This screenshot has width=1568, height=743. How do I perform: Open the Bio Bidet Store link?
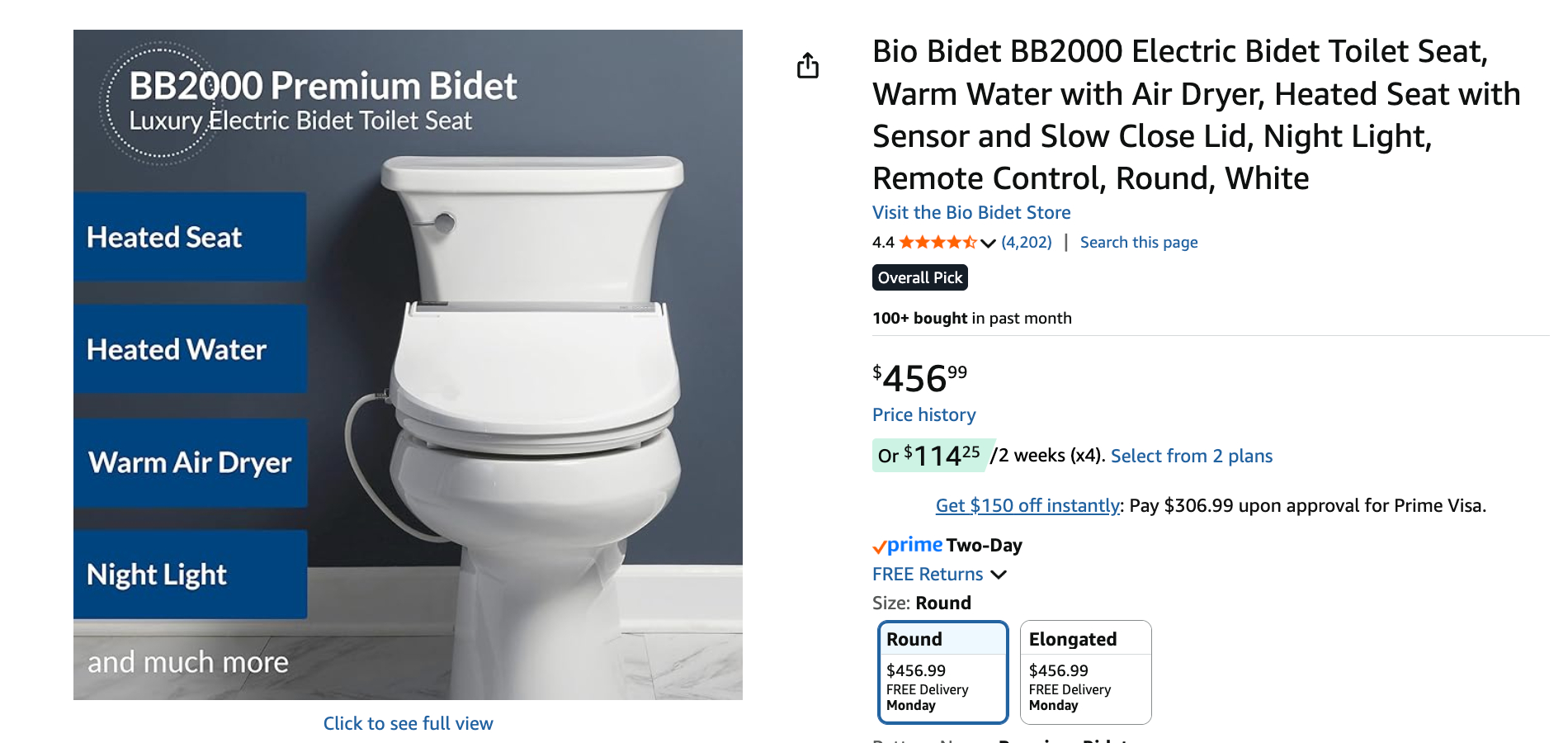[971, 213]
